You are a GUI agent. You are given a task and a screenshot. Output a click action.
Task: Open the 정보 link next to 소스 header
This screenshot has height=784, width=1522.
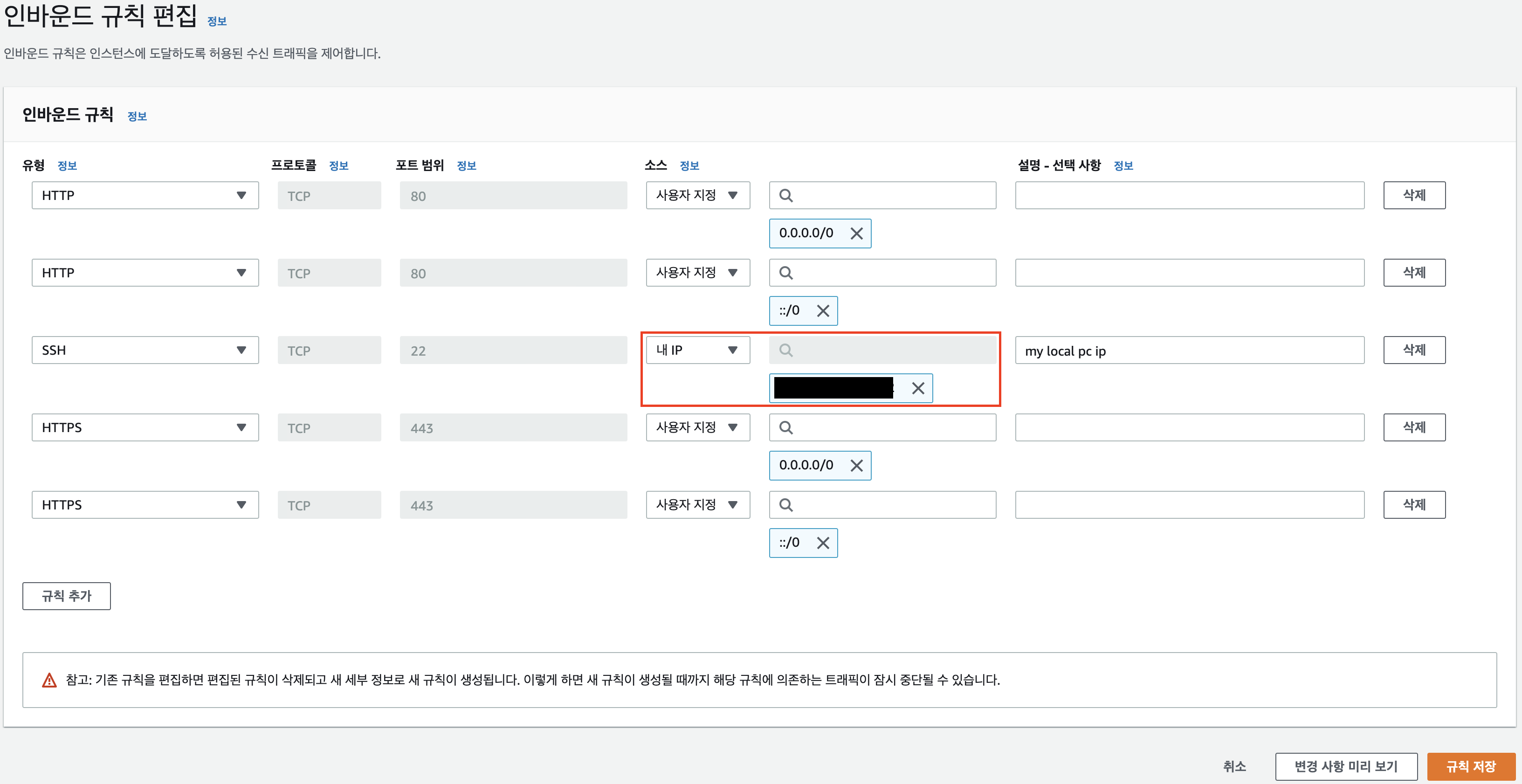pos(690,165)
